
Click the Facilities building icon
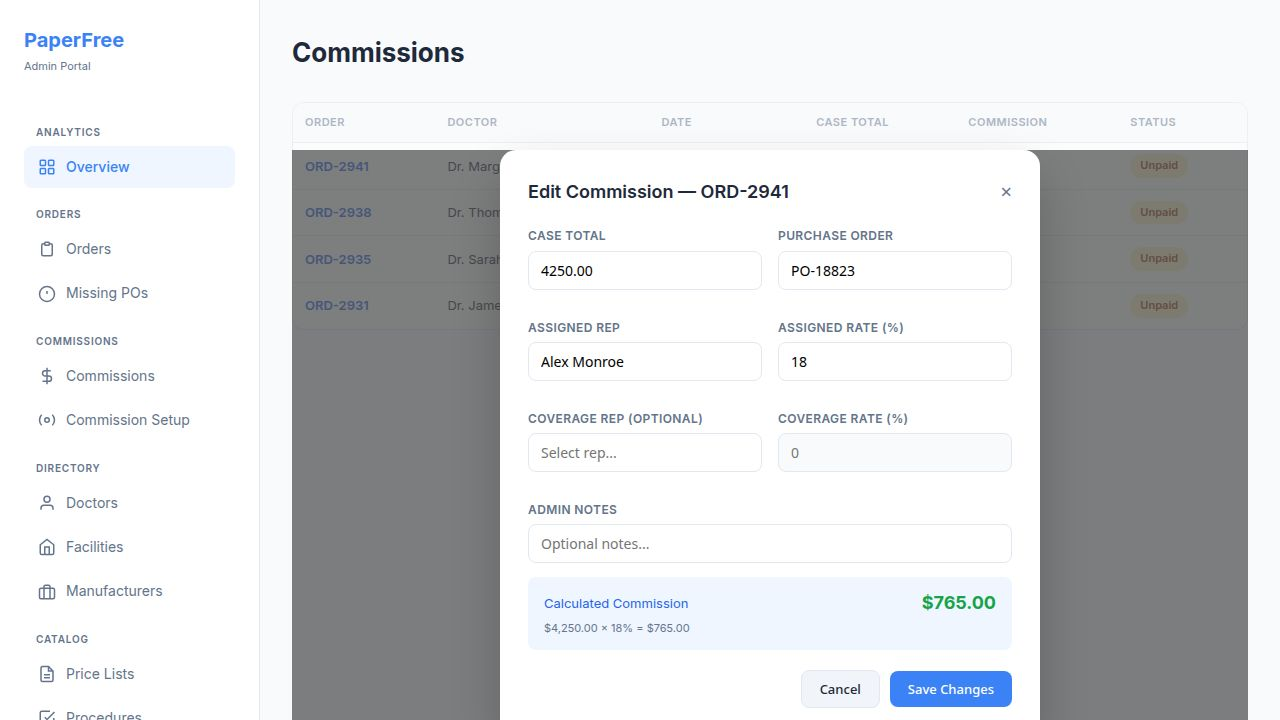coord(47,547)
